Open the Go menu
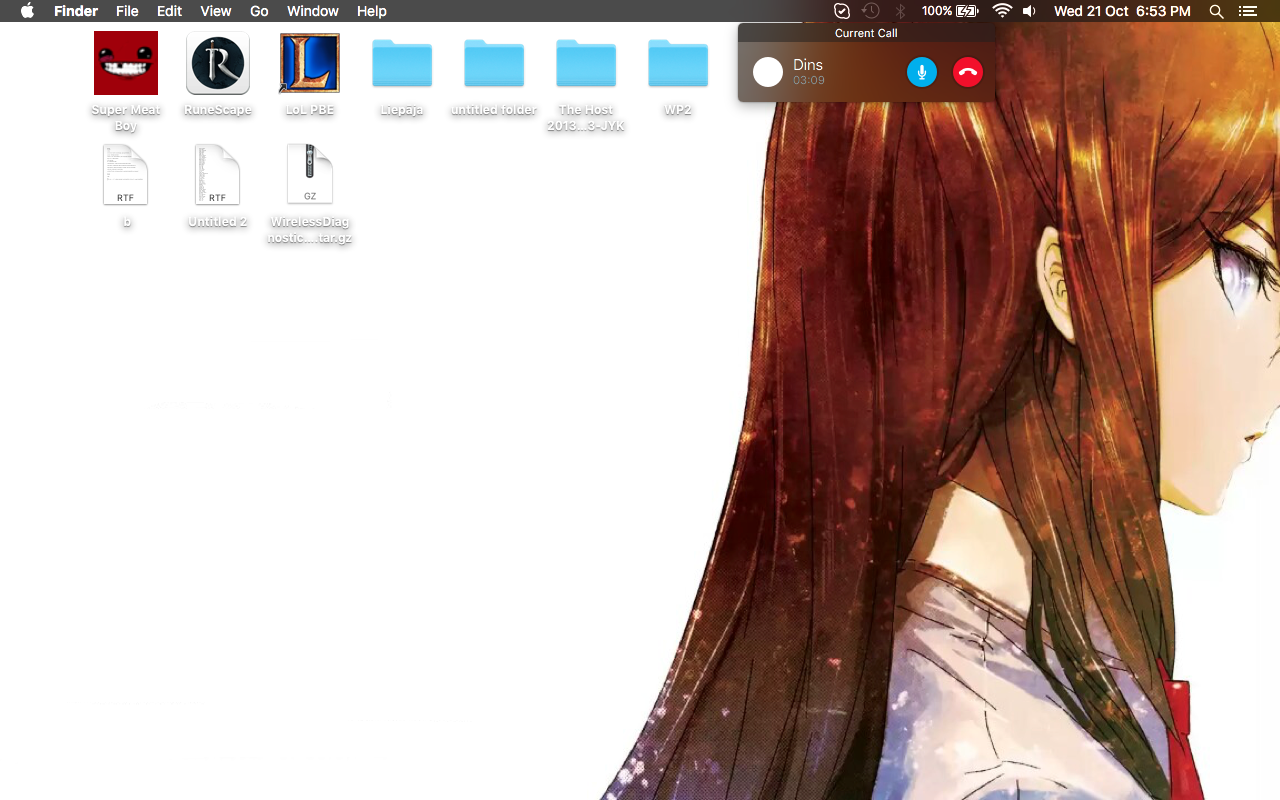The image size is (1280, 800). tap(259, 11)
